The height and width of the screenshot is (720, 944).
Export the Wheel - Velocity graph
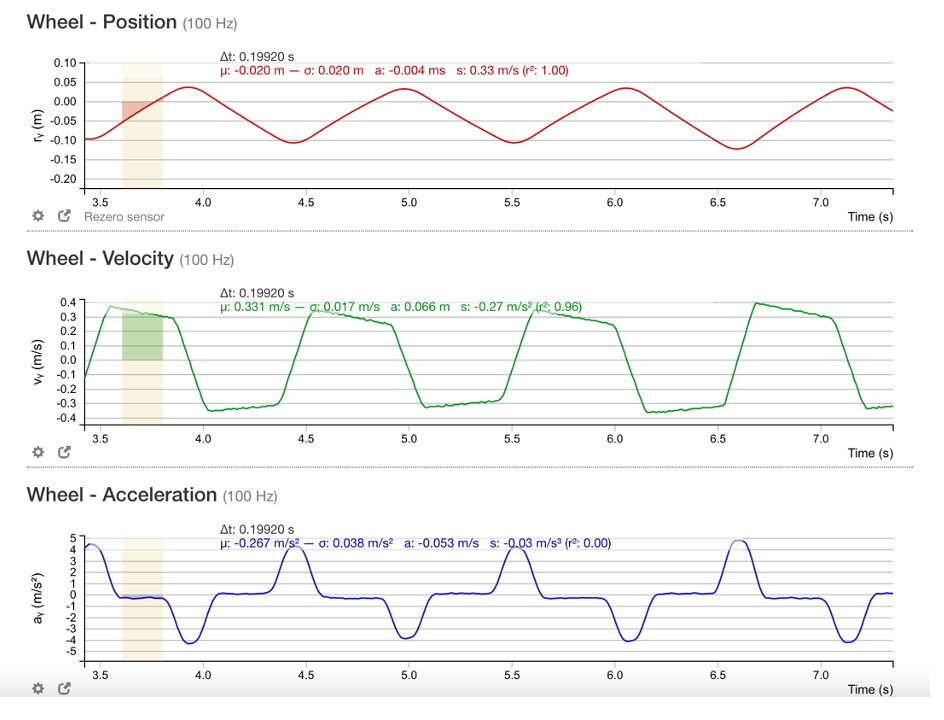(64, 452)
